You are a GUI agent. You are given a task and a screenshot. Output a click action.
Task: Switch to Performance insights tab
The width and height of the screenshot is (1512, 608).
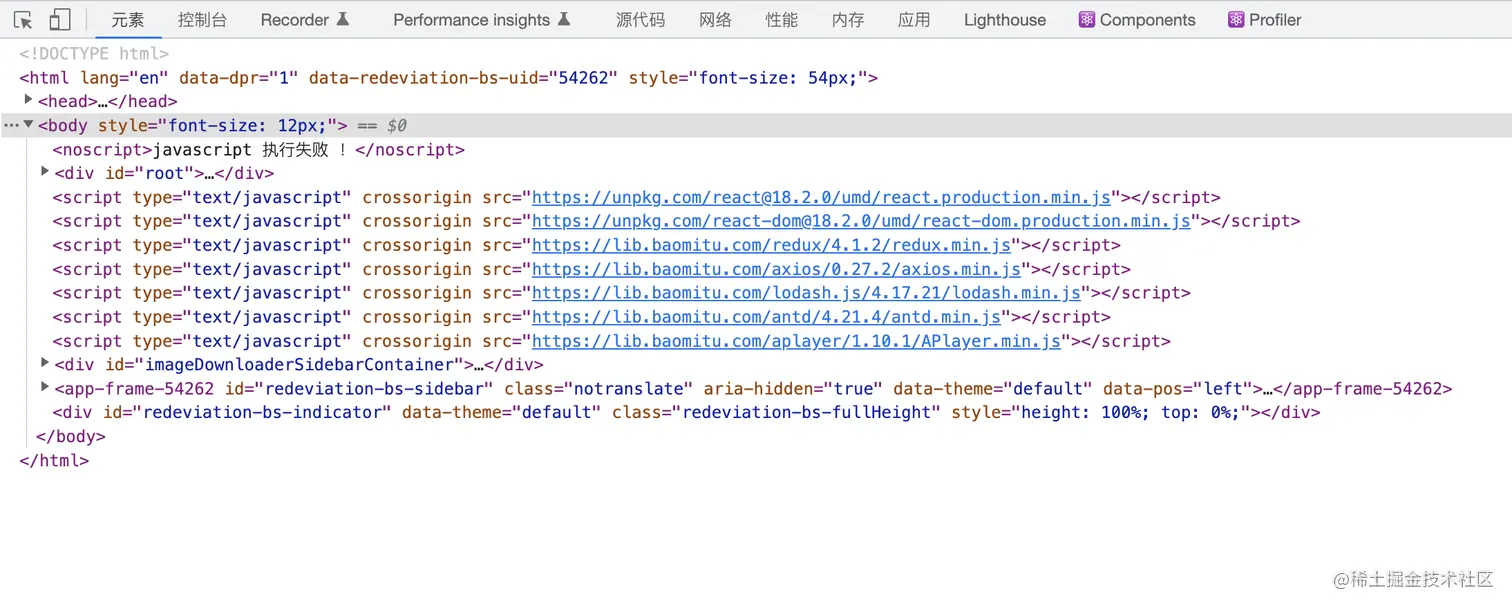pyautogui.click(x=482, y=20)
